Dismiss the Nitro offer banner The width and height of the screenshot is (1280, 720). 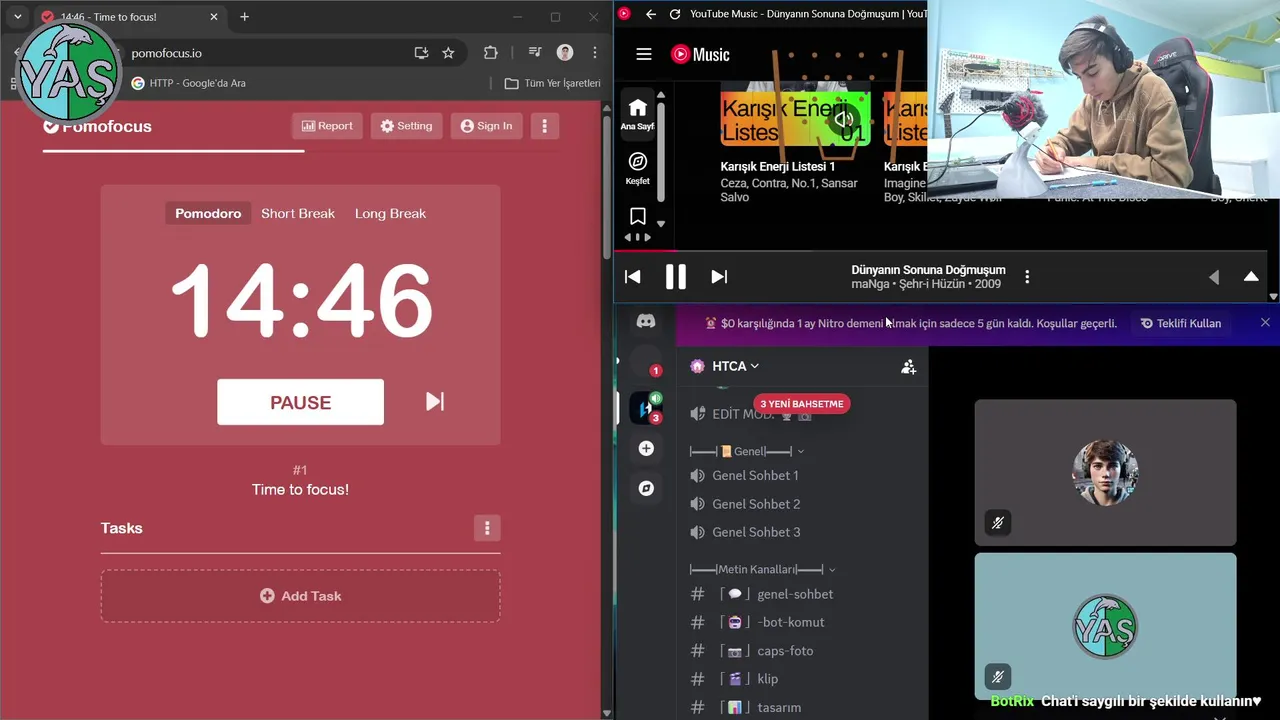1265,322
